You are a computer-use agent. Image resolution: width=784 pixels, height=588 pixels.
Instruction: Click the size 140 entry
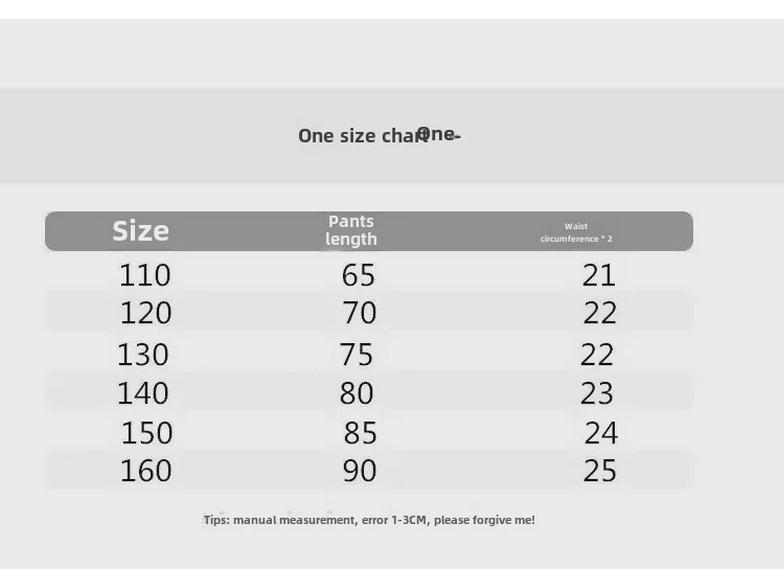143,393
